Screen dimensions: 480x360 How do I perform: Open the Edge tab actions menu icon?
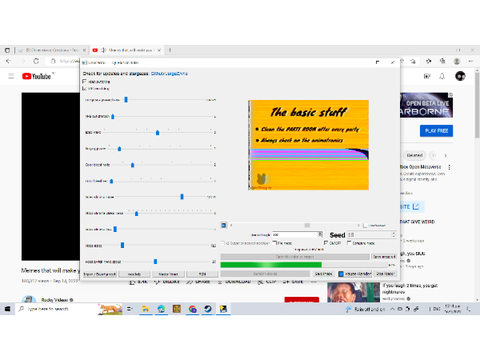(7, 50)
